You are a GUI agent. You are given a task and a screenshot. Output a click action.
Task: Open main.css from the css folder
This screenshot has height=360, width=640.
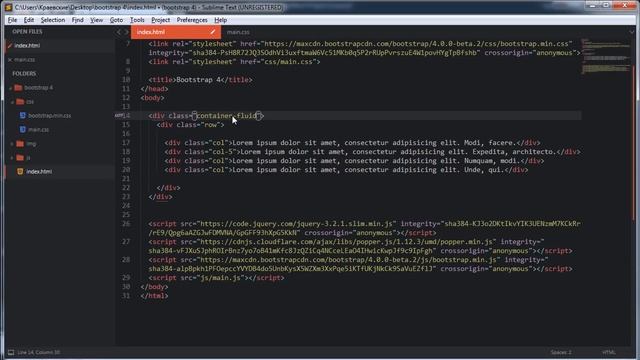pyautogui.click(x=38, y=130)
